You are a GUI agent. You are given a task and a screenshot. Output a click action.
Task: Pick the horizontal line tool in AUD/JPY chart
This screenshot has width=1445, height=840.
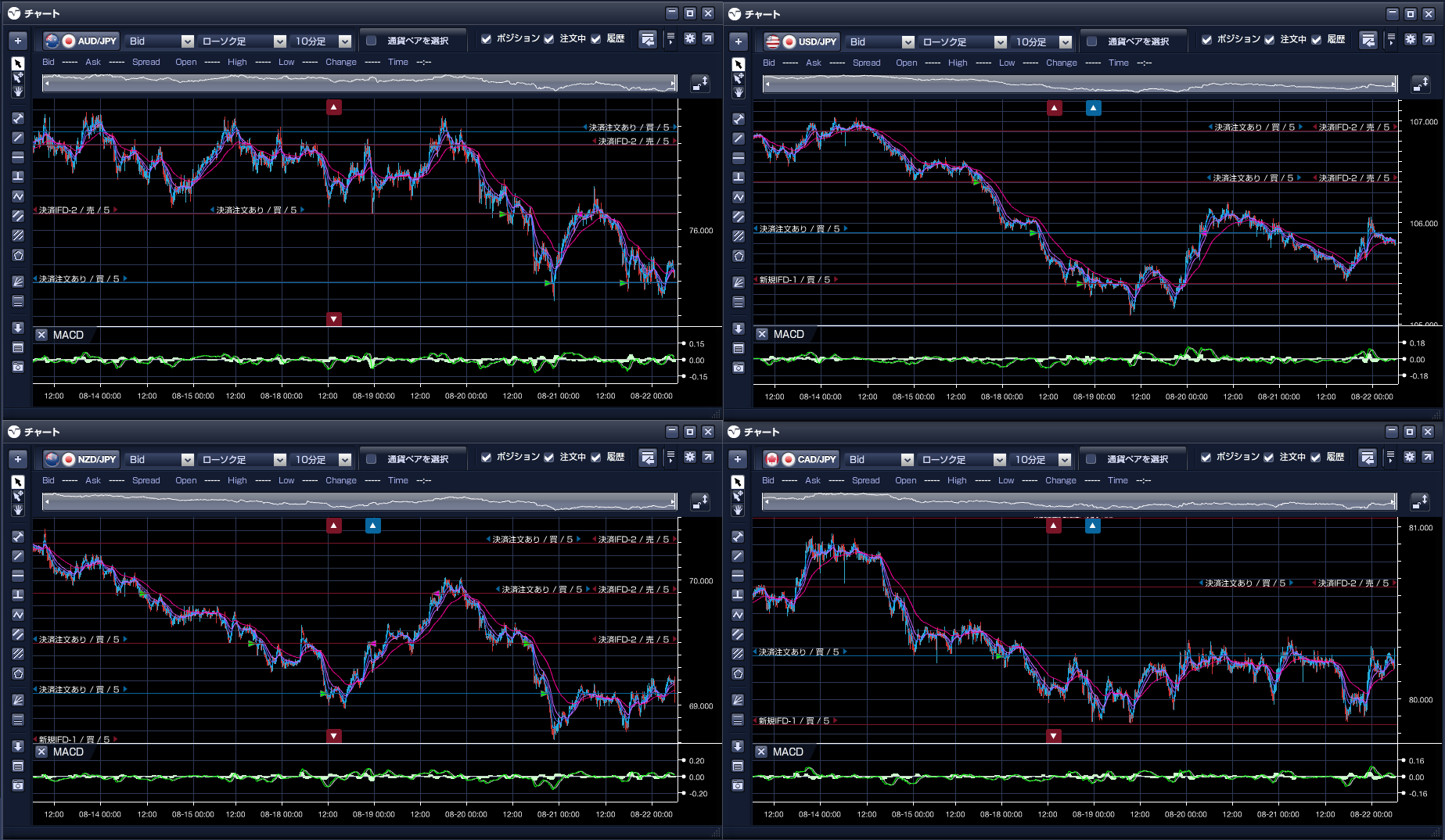18,157
